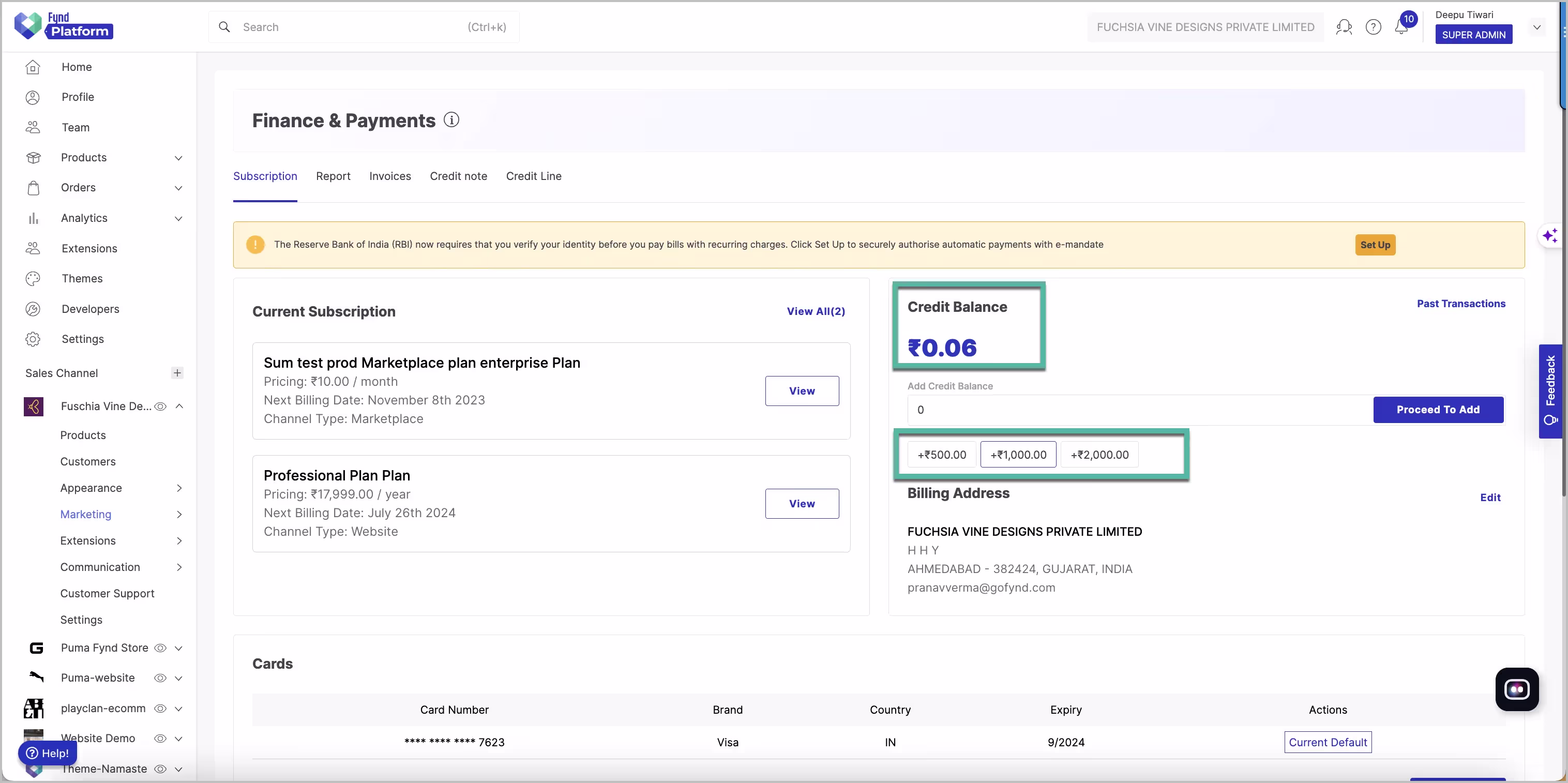Click the customer support headset icon
The width and height of the screenshot is (1568, 783).
tap(1344, 27)
